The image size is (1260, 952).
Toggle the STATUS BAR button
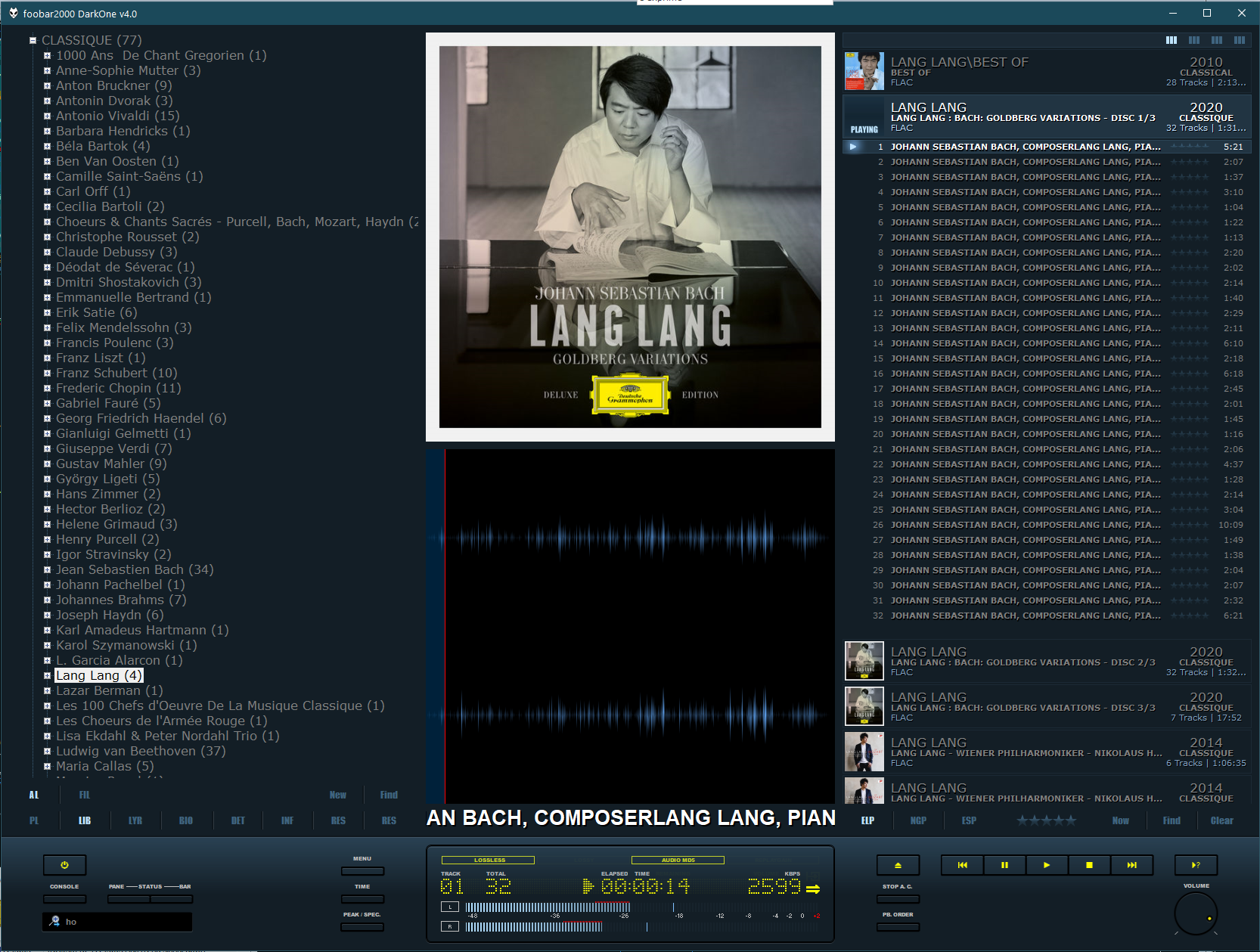pyautogui.click(x=172, y=899)
